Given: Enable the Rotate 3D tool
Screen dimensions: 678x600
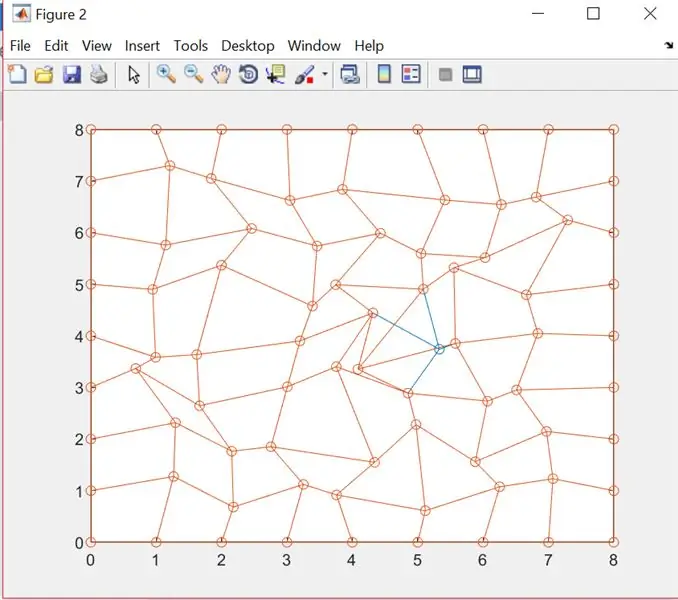Looking at the screenshot, I should [249, 74].
